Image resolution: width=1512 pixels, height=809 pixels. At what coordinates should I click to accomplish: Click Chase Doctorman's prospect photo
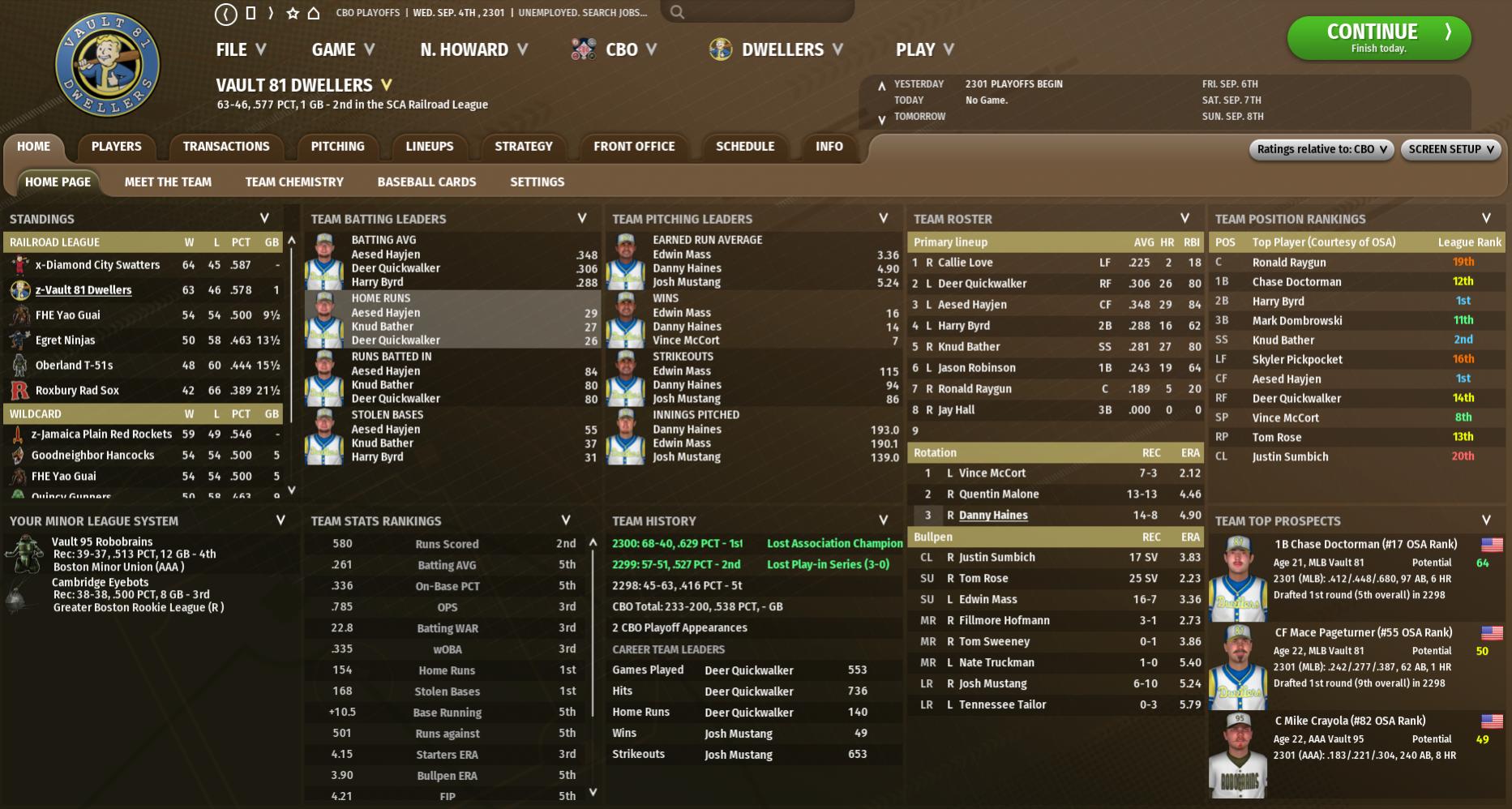[x=1237, y=579]
